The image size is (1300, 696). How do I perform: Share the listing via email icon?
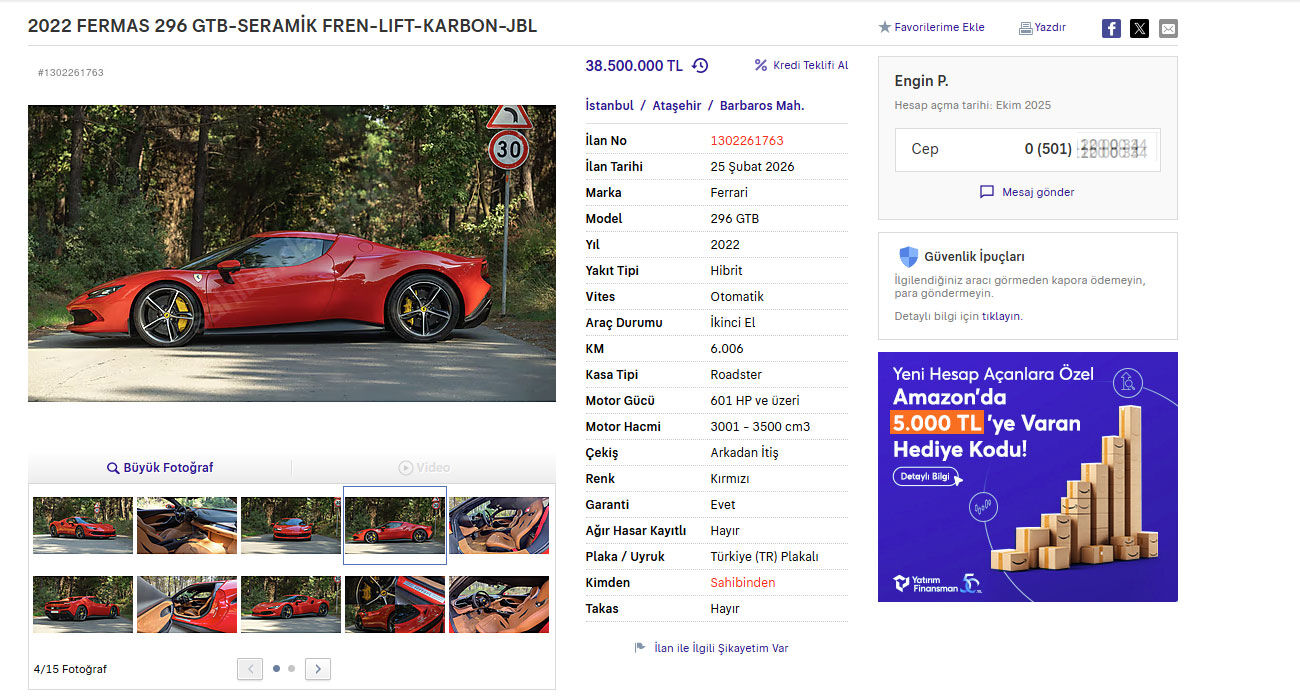click(x=1168, y=28)
